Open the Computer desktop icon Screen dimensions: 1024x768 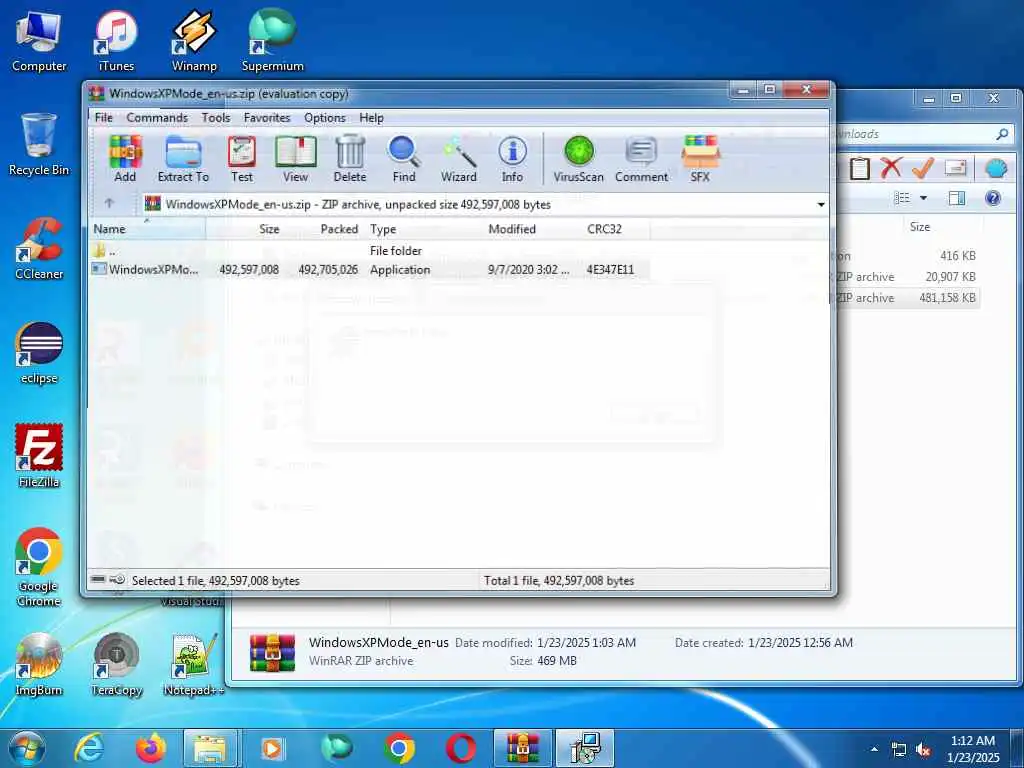pos(39,42)
